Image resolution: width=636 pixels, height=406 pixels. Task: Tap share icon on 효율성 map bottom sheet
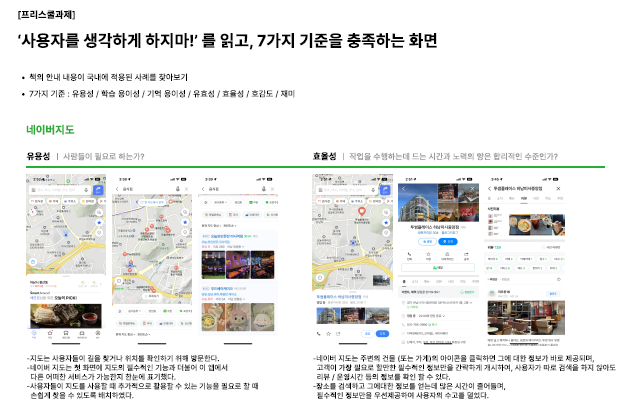pos(338,334)
